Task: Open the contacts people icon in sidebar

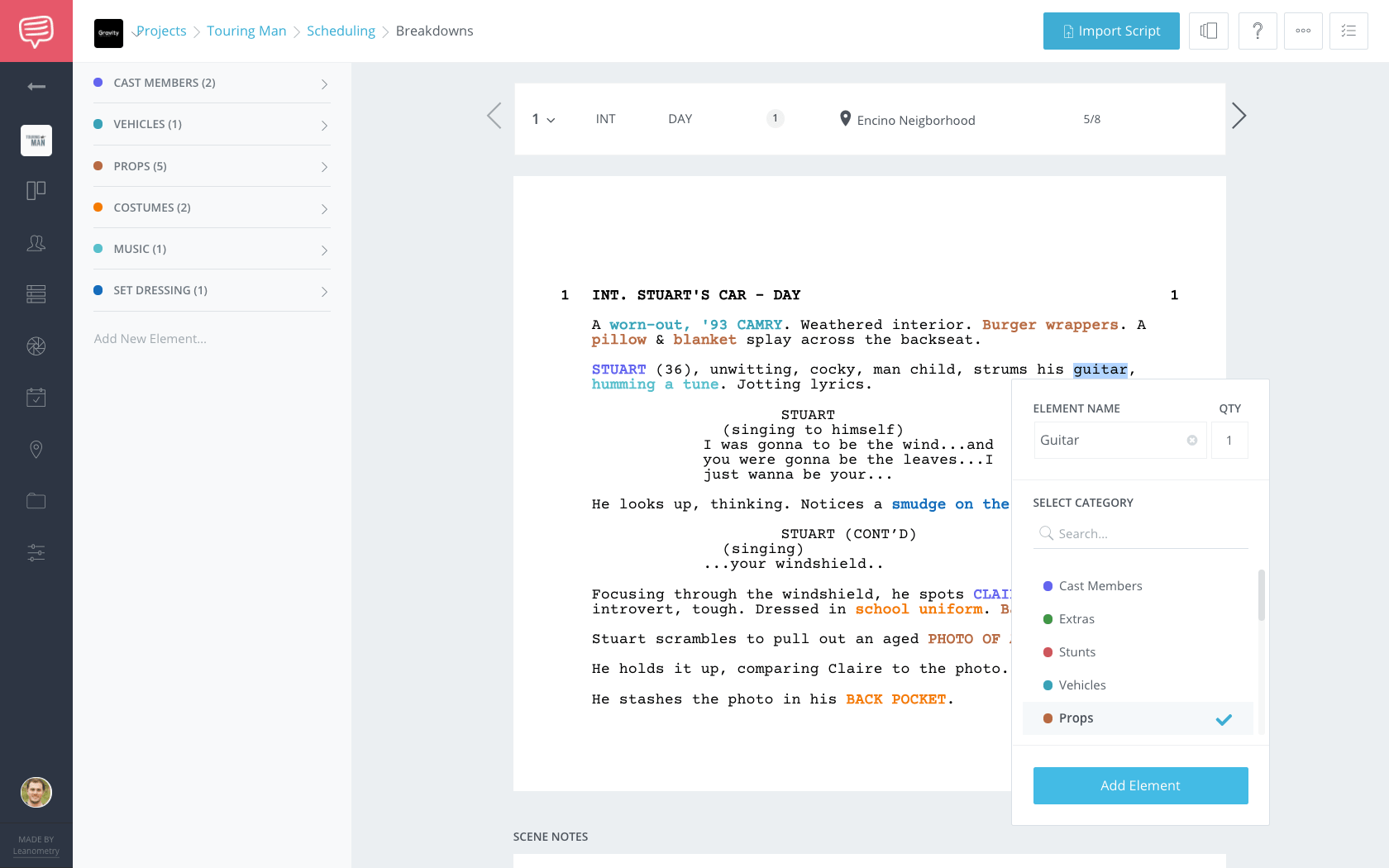Action: tap(36, 243)
